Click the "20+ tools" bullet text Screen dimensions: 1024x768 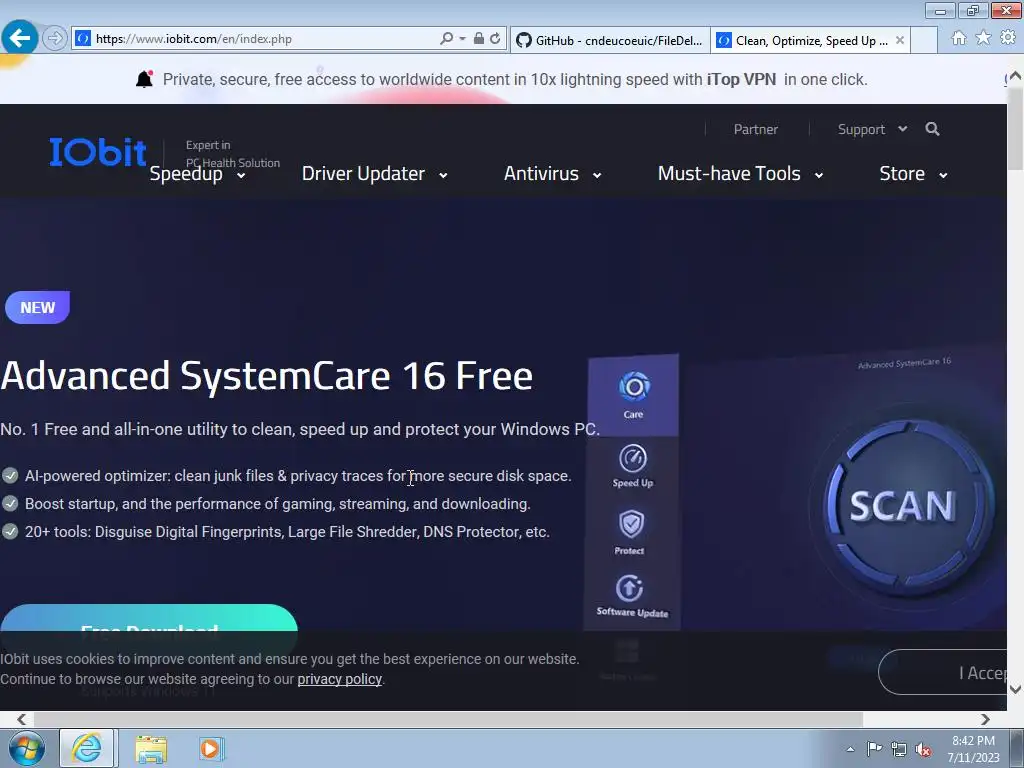click(287, 532)
